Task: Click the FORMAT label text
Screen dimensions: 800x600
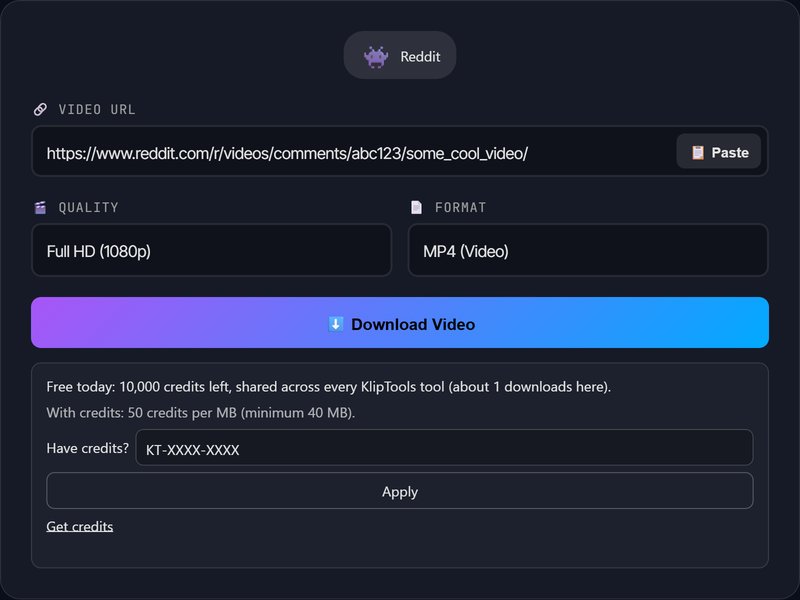Action: [x=460, y=207]
